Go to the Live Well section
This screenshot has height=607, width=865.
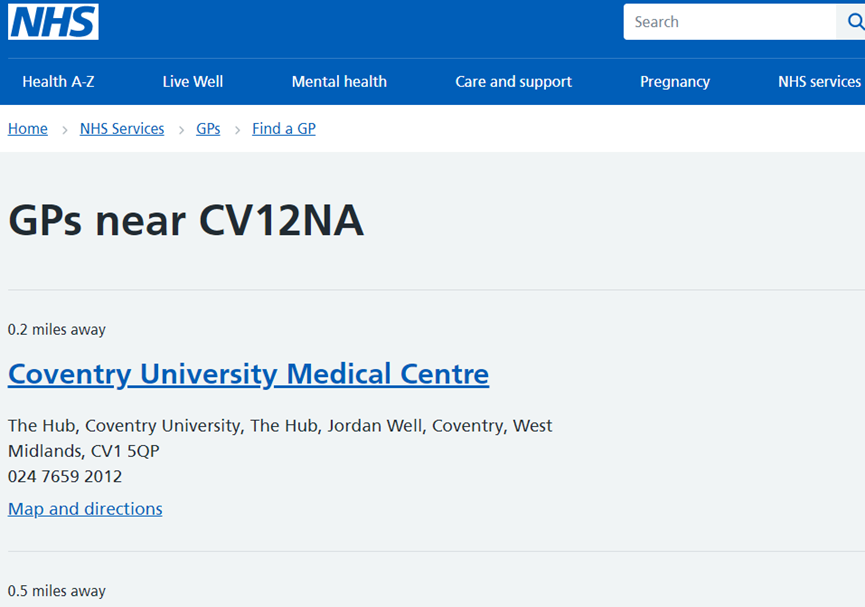coord(193,82)
